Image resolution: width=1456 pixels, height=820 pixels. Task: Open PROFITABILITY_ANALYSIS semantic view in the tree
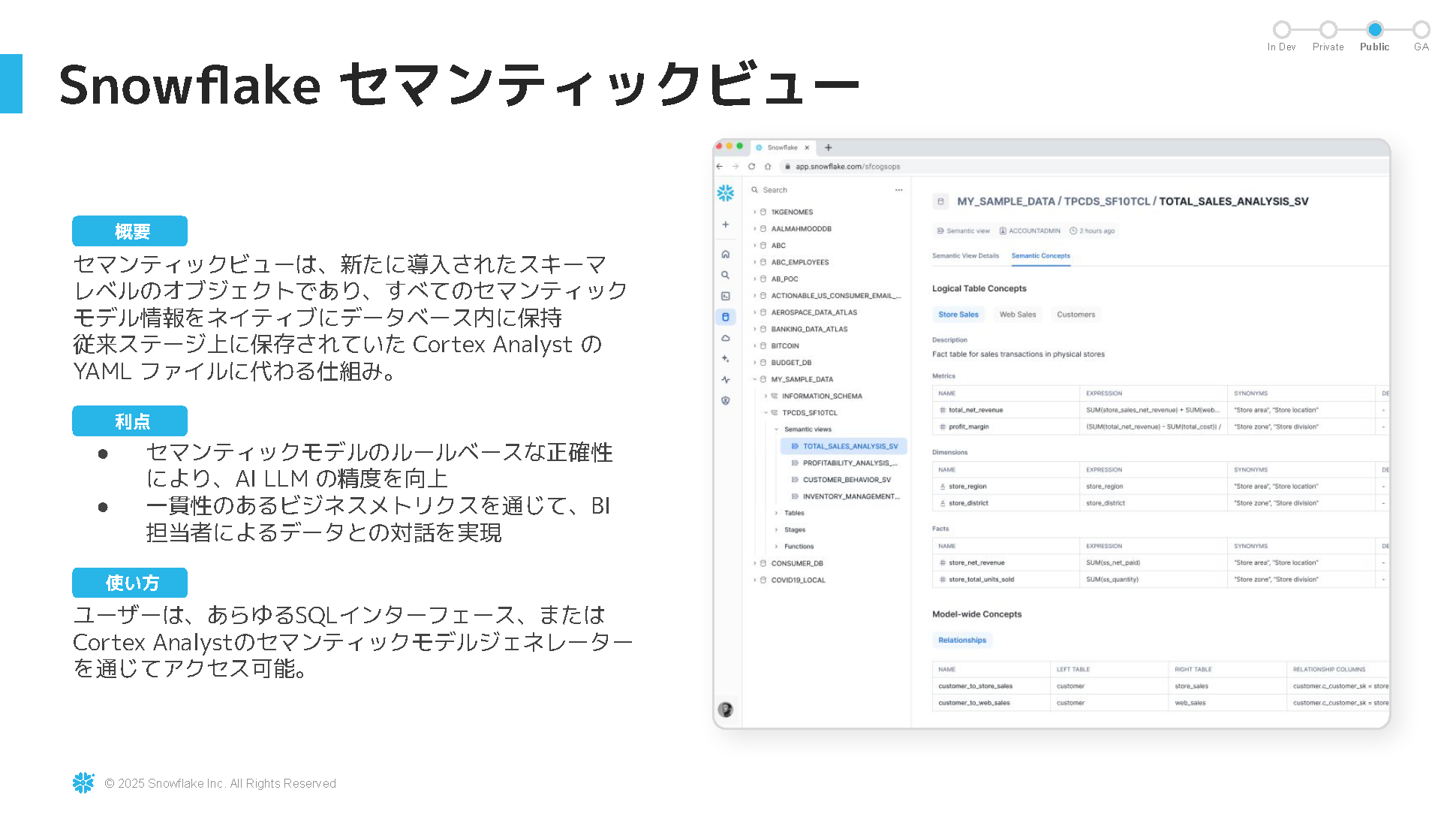pyautogui.click(x=849, y=463)
